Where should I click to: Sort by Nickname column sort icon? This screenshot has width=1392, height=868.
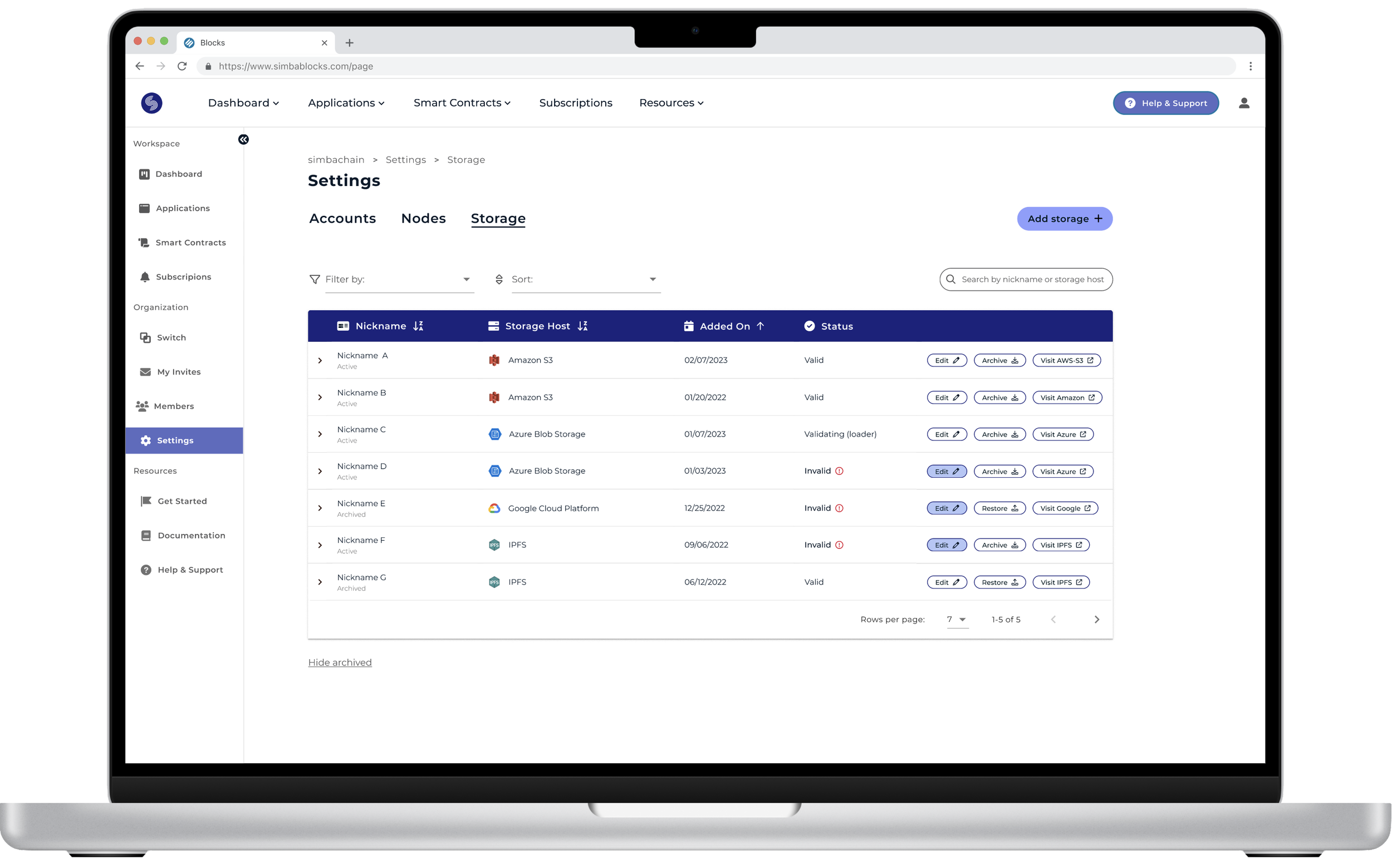click(x=419, y=326)
